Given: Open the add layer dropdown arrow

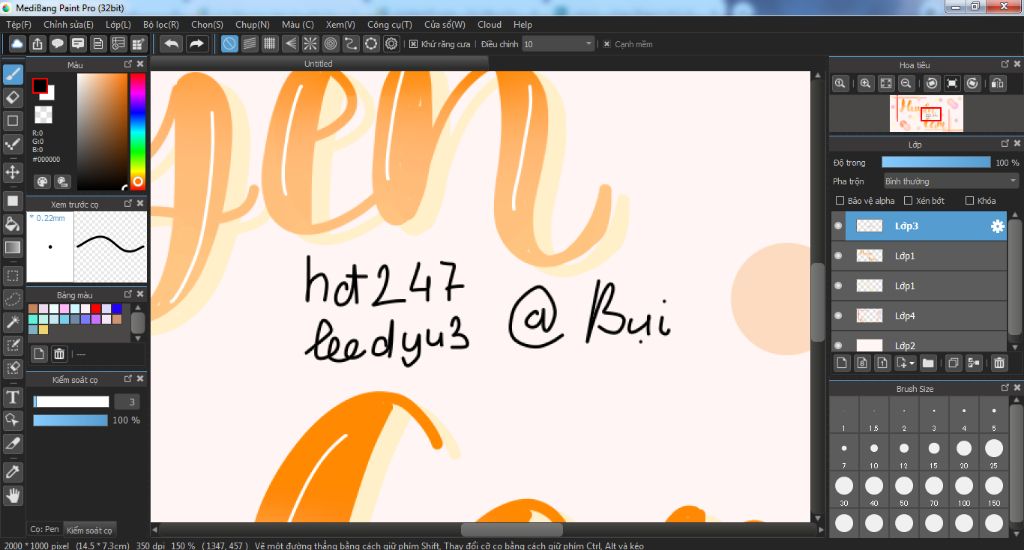Looking at the screenshot, I should [x=912, y=363].
